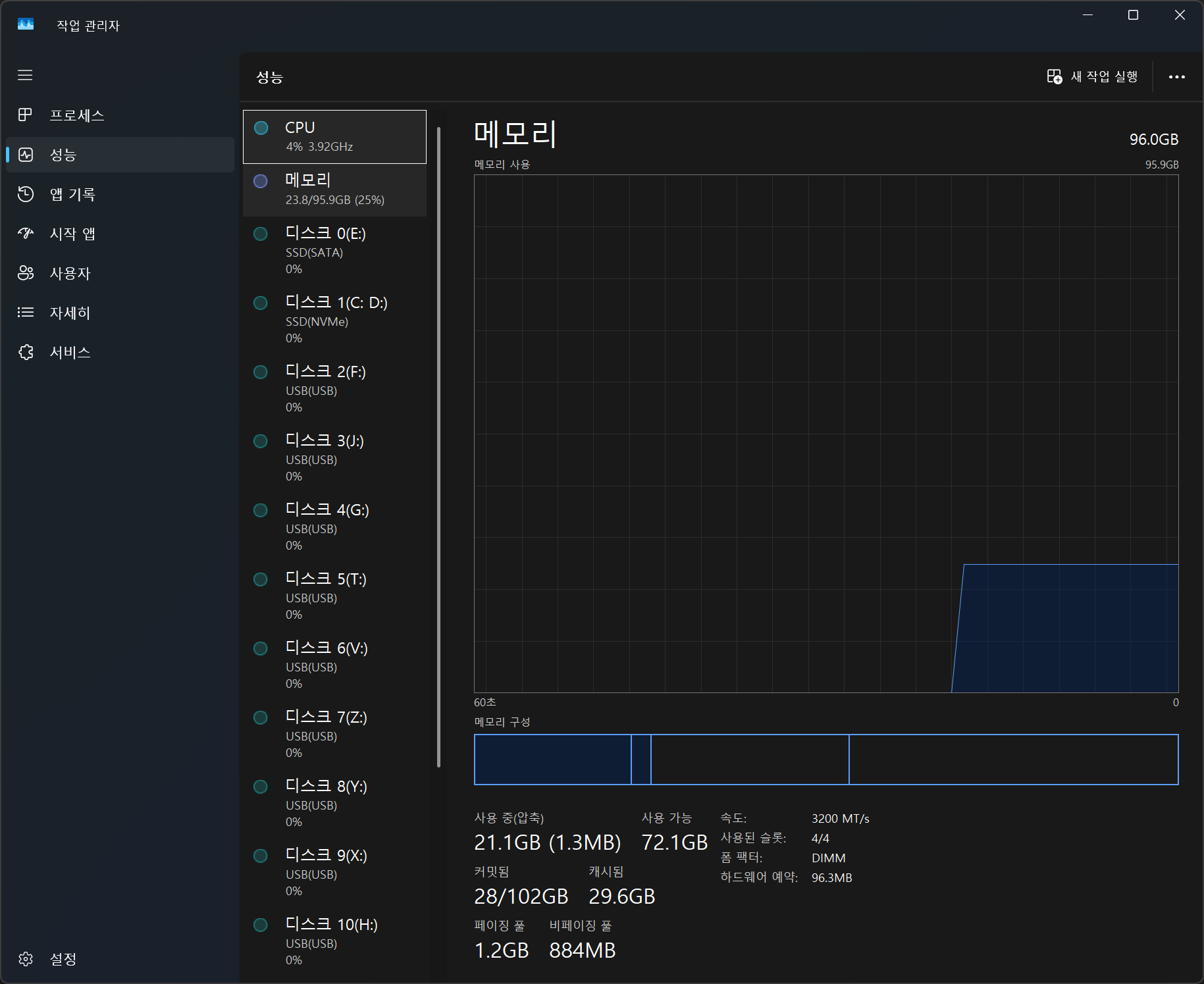Screen dimensions: 1204x984
Task: Select the CPU performance item
Action: coord(334,137)
